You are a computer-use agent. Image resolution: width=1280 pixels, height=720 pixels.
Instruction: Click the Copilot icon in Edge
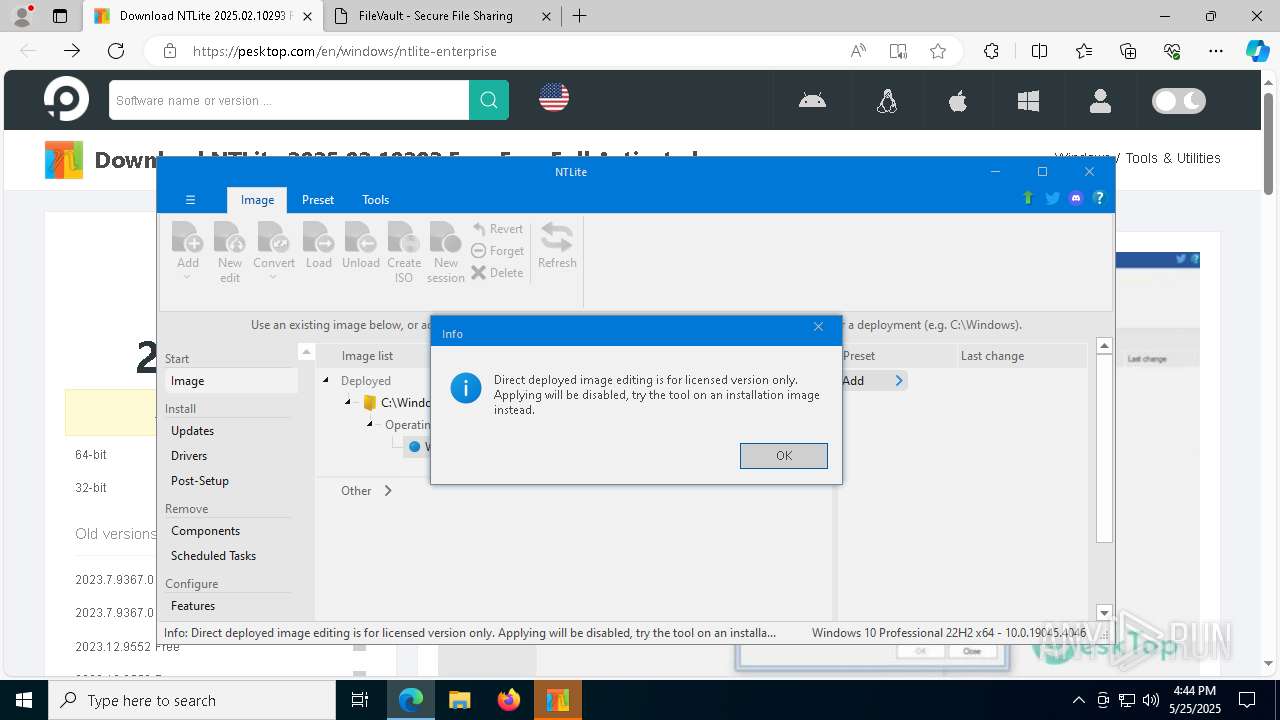[1257, 51]
